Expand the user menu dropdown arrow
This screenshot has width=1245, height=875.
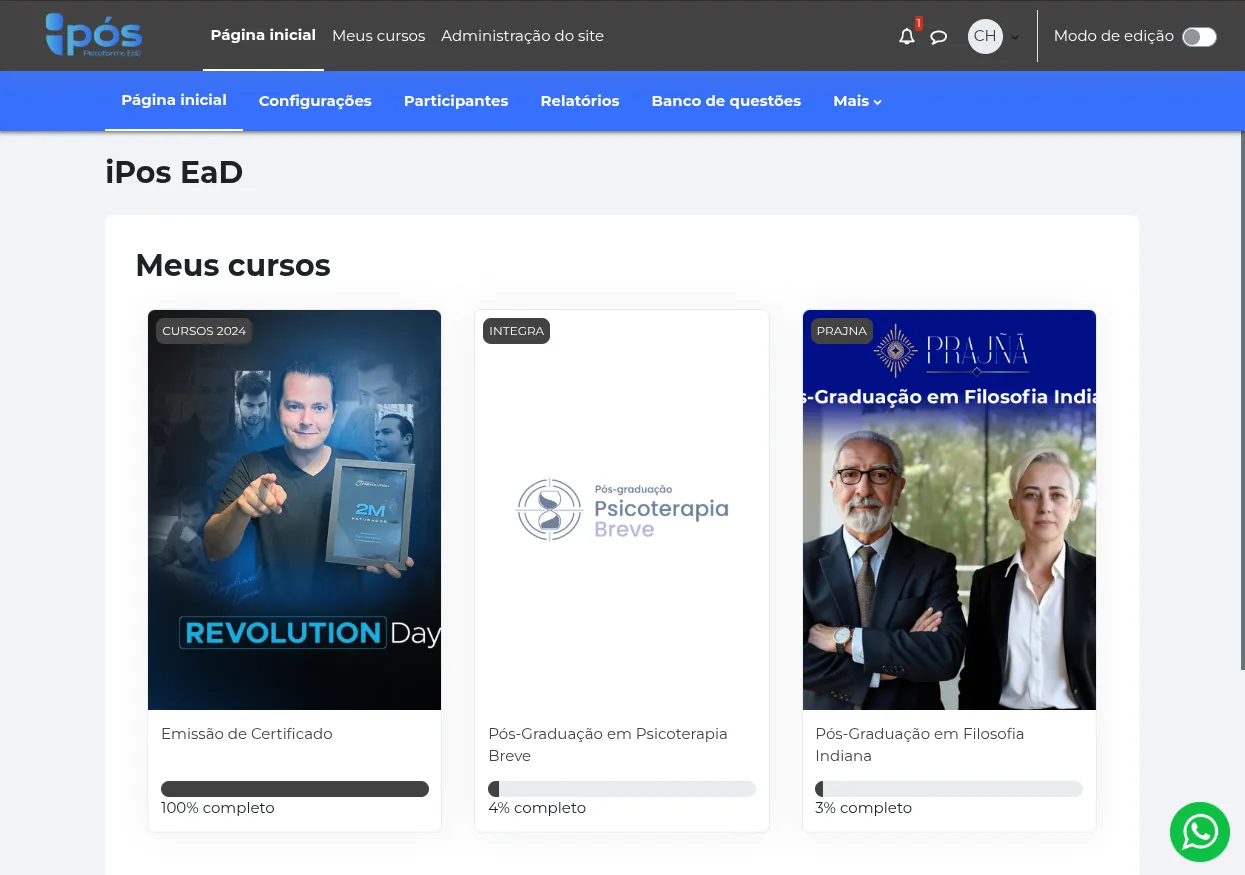(x=1015, y=38)
